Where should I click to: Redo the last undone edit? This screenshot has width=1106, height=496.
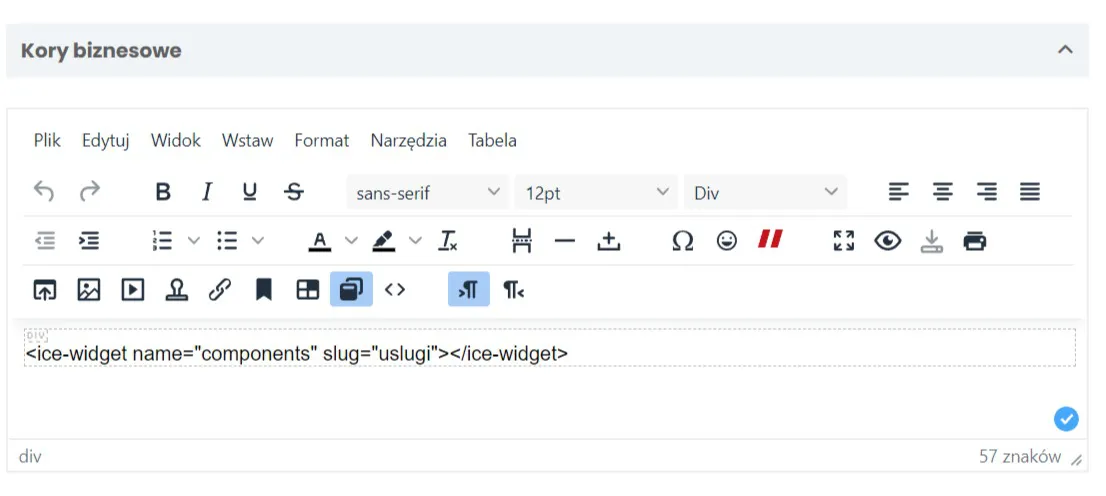pos(90,191)
